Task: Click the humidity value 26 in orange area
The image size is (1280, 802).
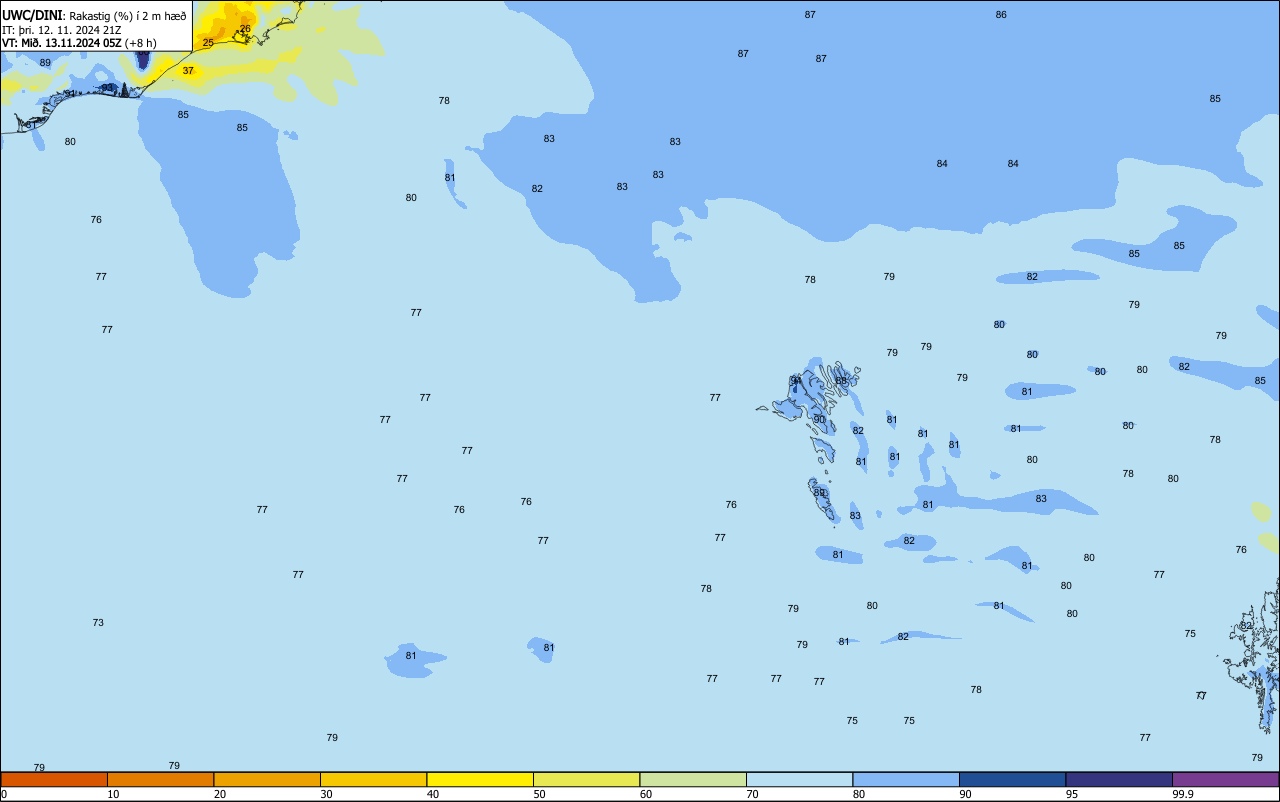Action: point(245,28)
